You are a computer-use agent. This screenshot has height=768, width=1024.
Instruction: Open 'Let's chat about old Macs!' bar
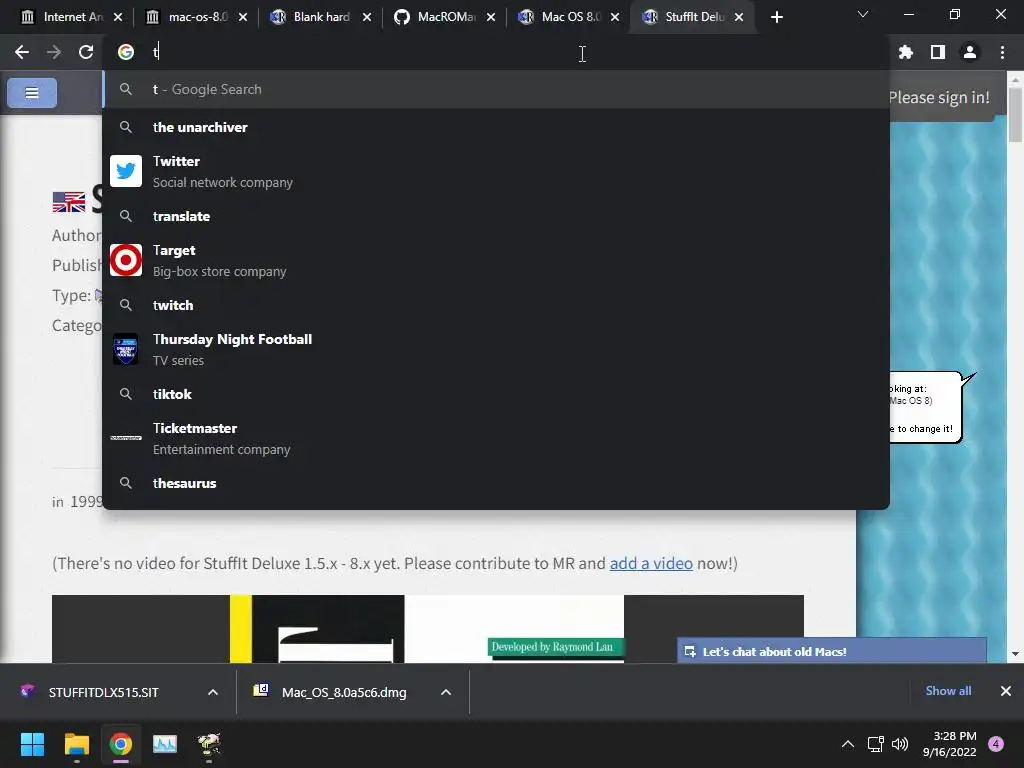832,651
